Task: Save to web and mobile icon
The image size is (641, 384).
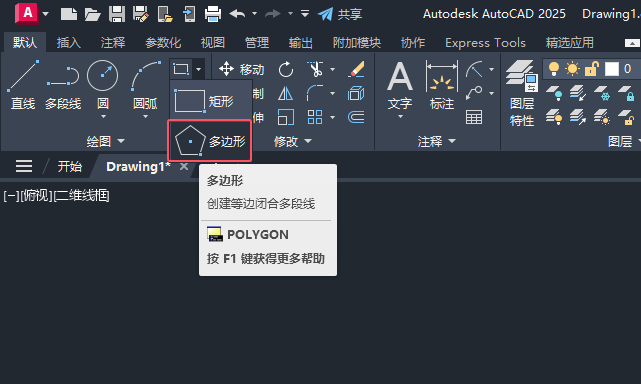Action: pyautogui.click(x=189, y=14)
